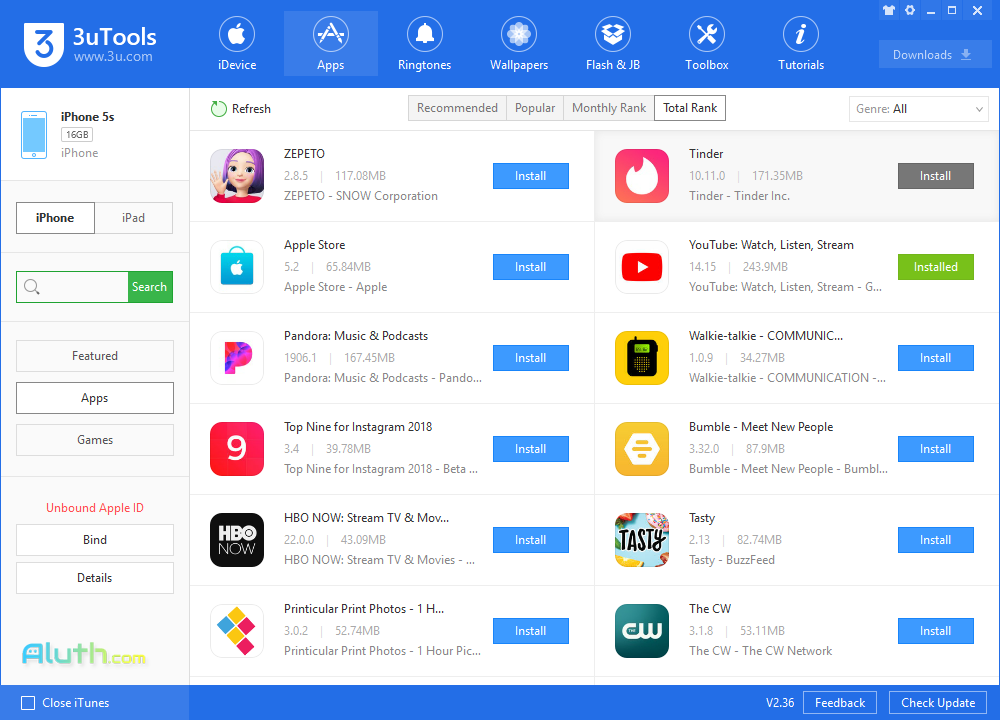Image resolution: width=1000 pixels, height=720 pixels.
Task: Open the Tutorials section
Action: (801, 44)
